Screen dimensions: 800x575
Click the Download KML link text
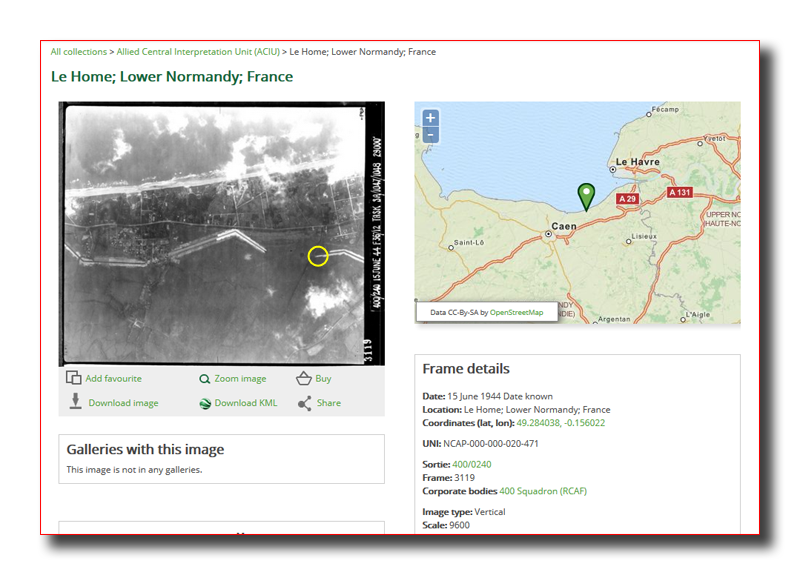click(246, 403)
